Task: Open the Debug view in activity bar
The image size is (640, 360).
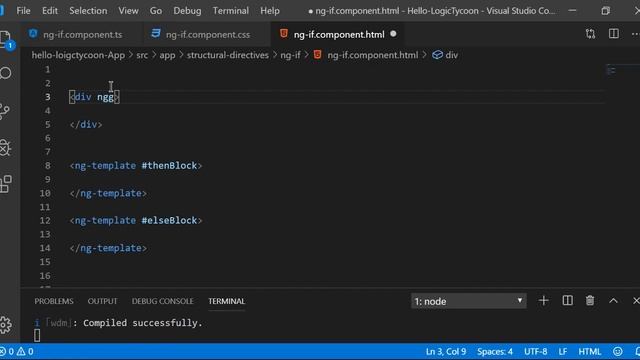Action: pos(5,148)
